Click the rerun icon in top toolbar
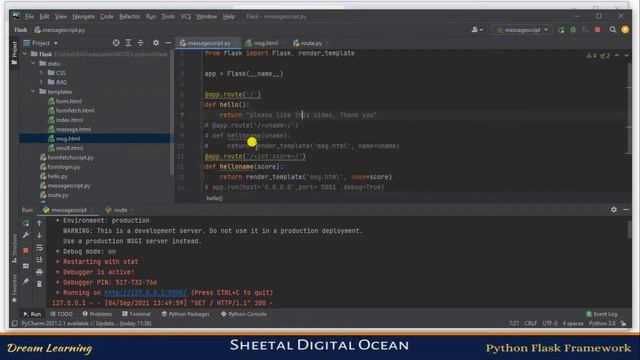The height and width of the screenshot is (360, 640). point(561,30)
